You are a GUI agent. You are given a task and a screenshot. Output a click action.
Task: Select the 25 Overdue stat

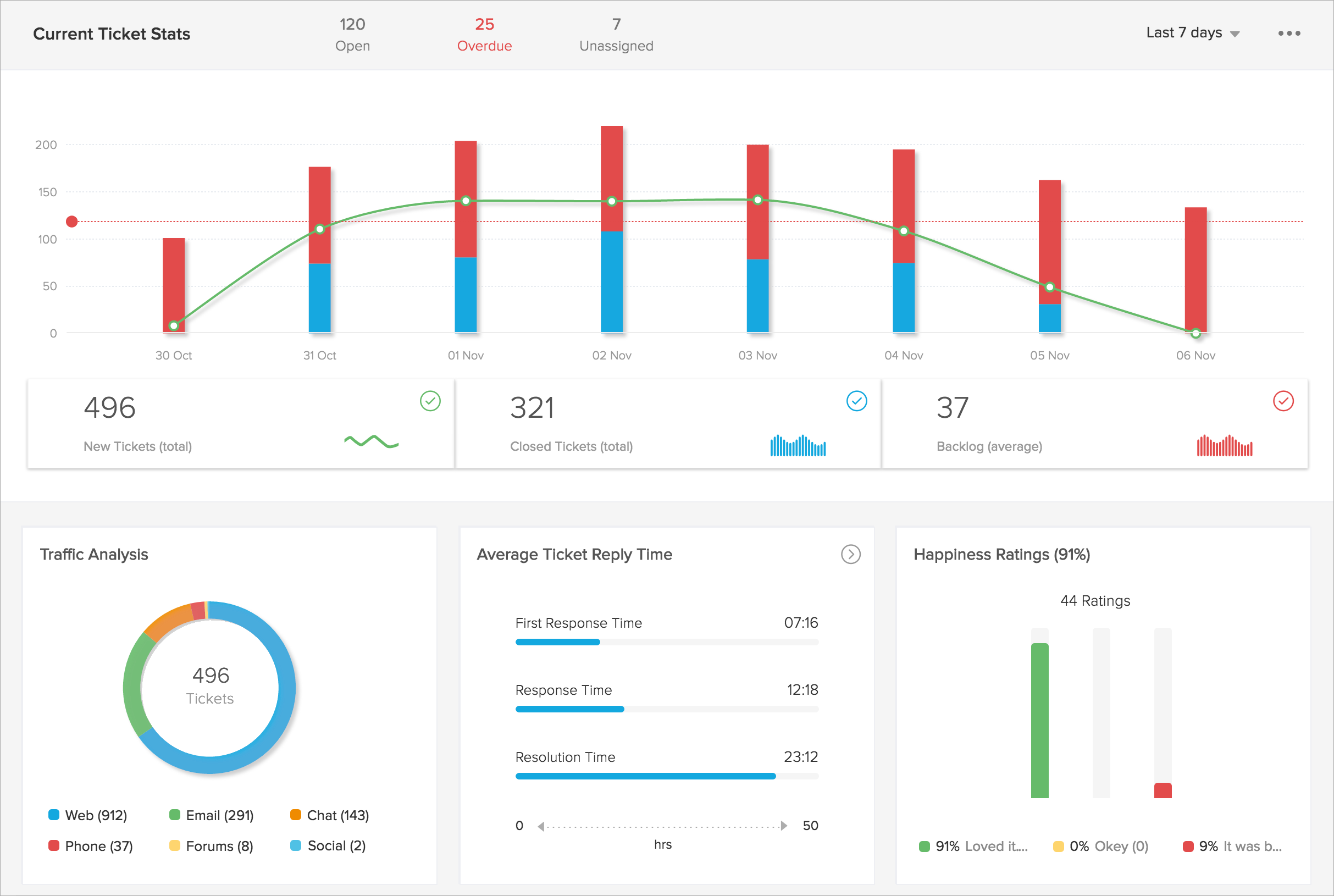(x=484, y=34)
